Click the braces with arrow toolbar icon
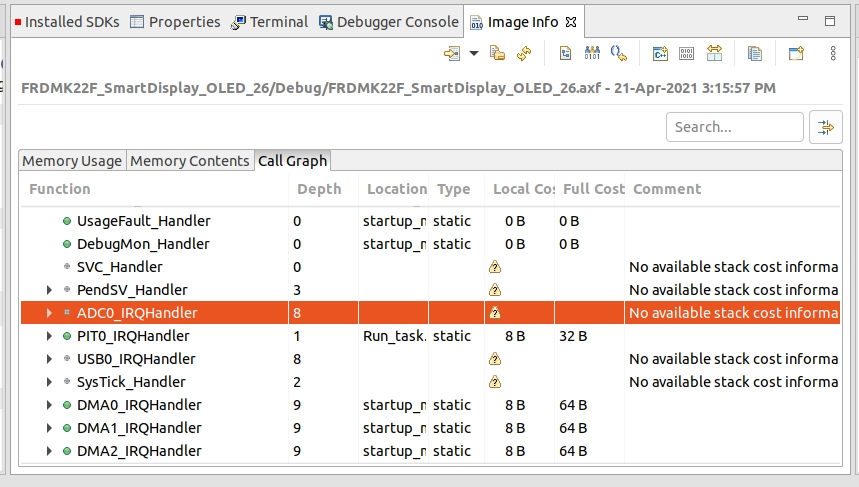This screenshot has height=487, width=859. tap(619, 53)
